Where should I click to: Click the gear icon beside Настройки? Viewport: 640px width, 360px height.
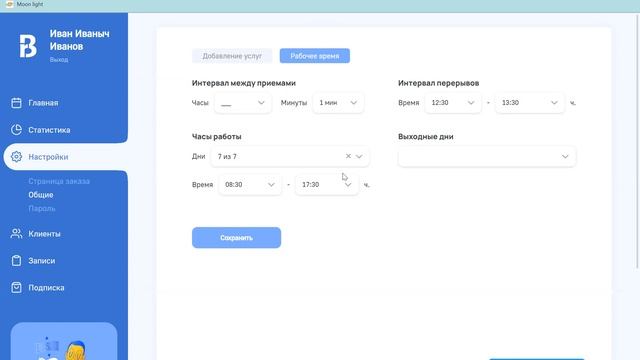pyautogui.click(x=16, y=157)
